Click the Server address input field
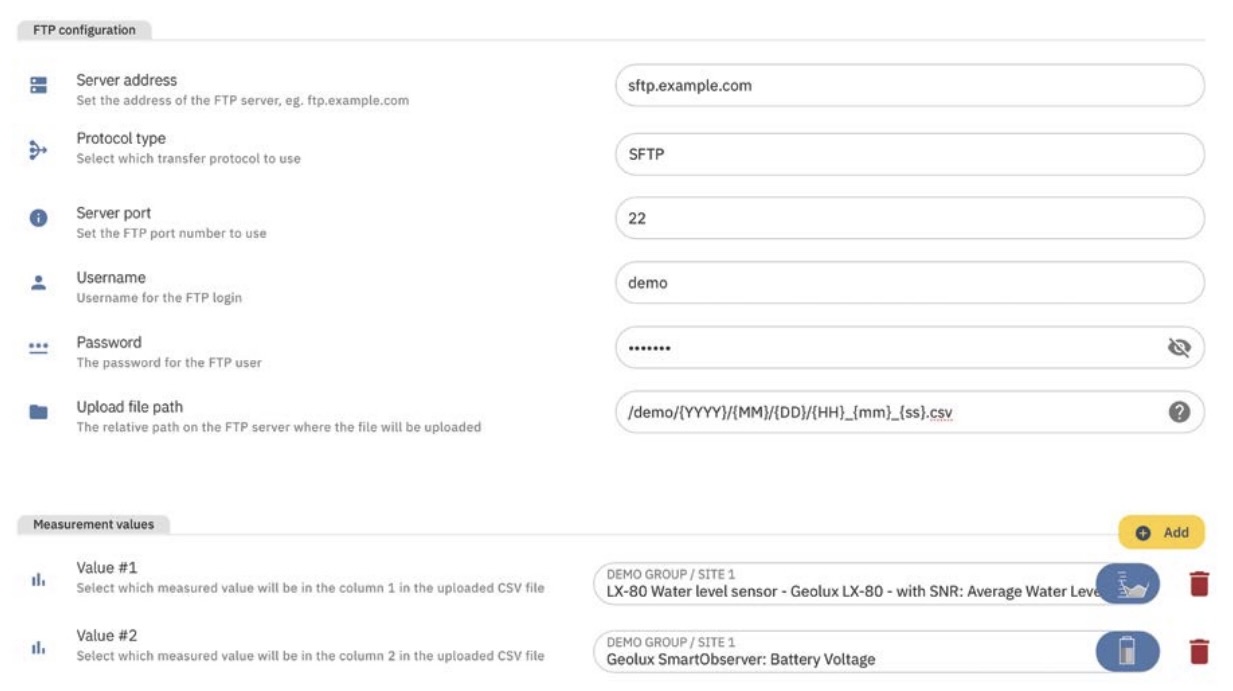The image size is (1233, 691). [x=908, y=86]
